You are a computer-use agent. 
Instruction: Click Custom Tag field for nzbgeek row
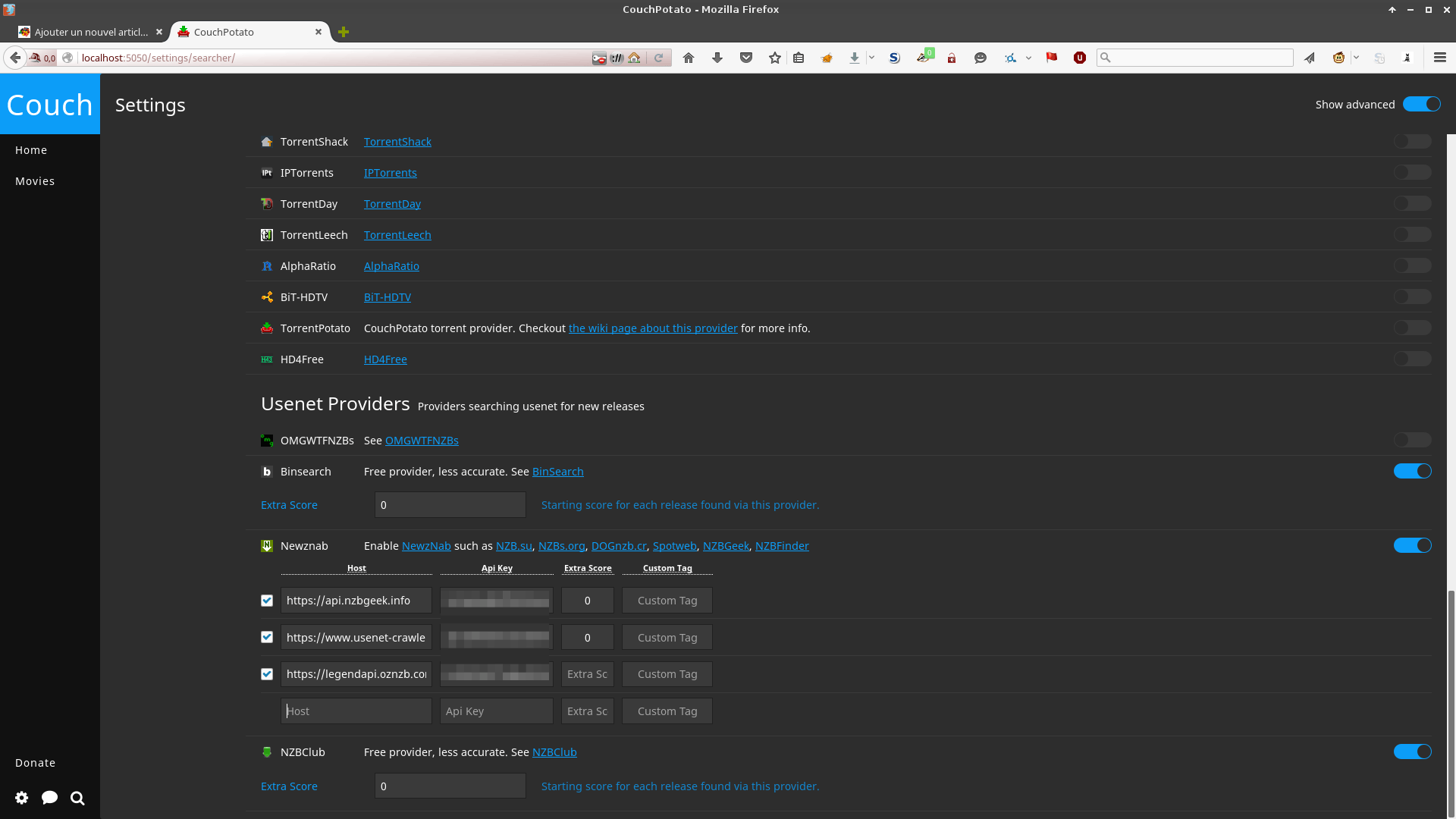point(667,601)
